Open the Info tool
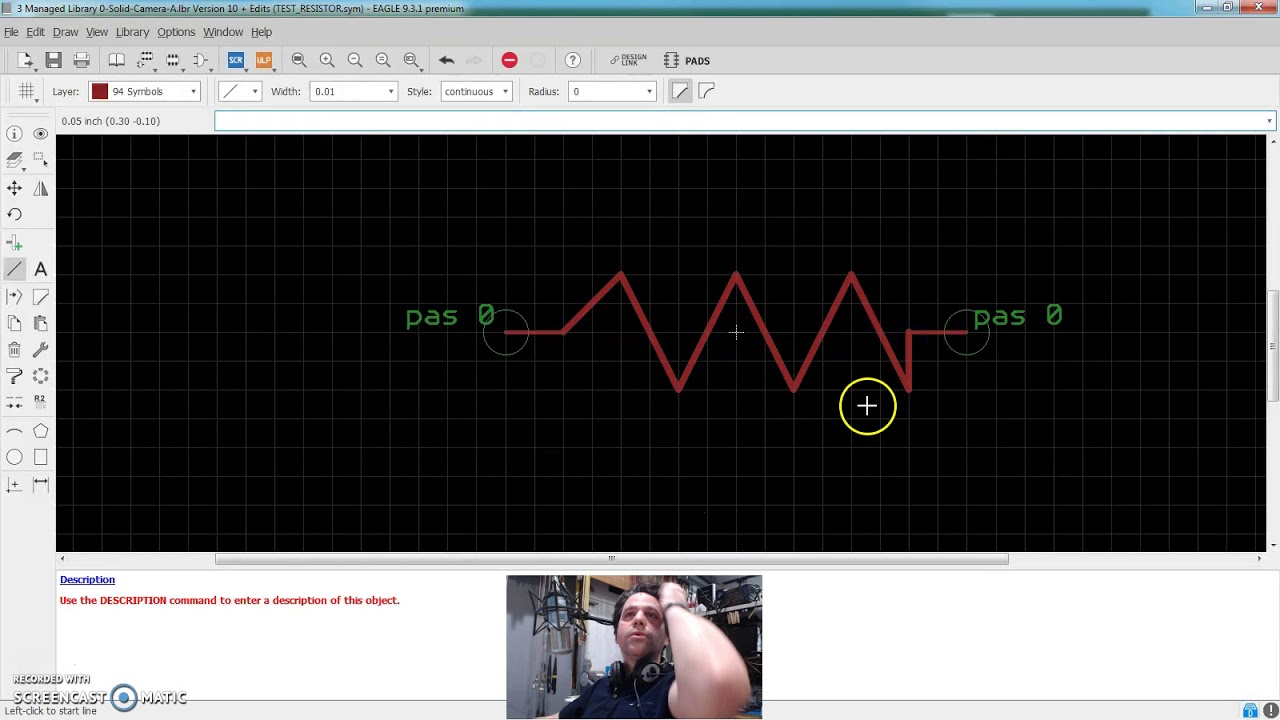 pos(14,134)
